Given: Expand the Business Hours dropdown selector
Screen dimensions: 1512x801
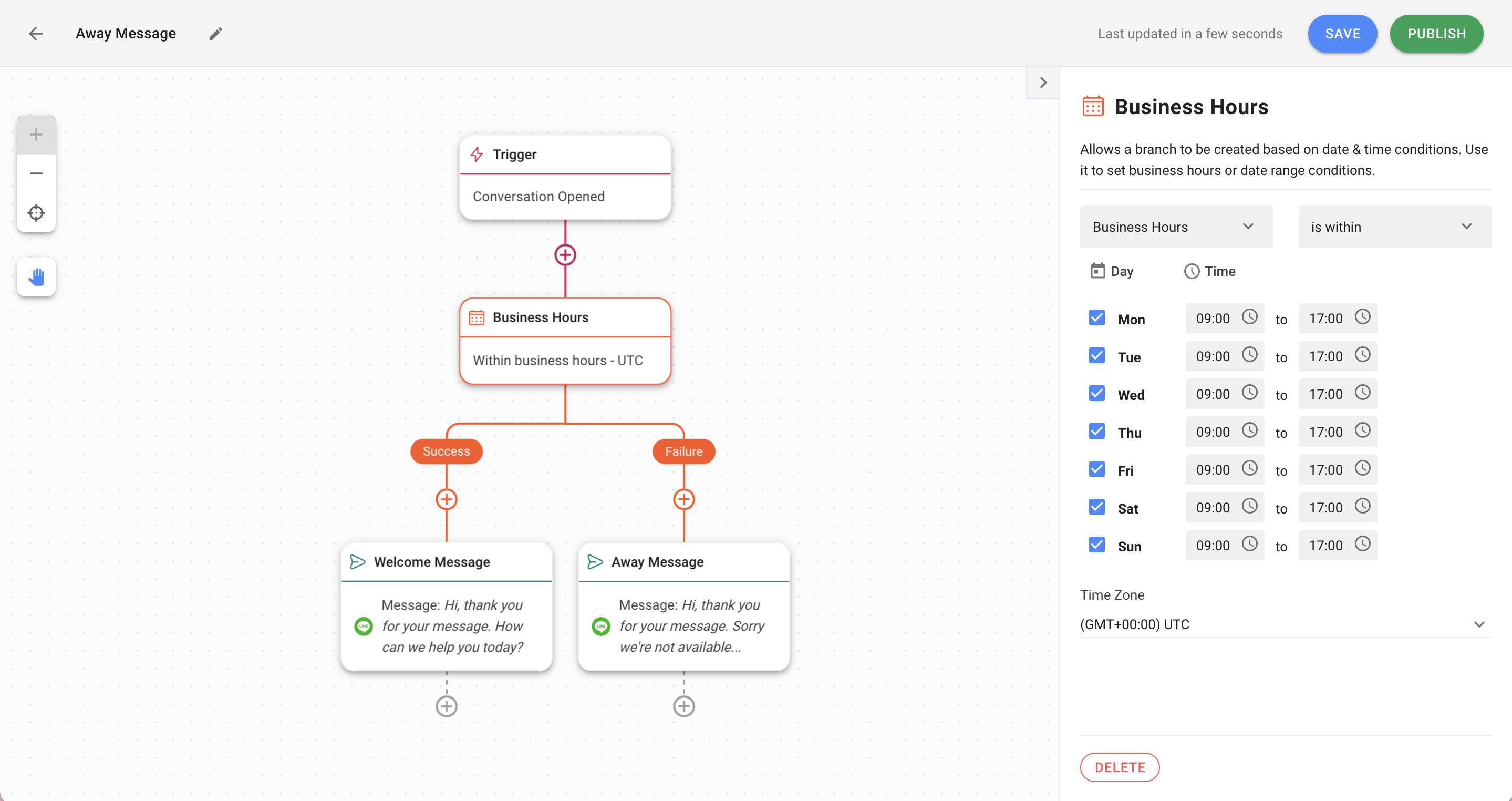Looking at the screenshot, I should point(1176,226).
